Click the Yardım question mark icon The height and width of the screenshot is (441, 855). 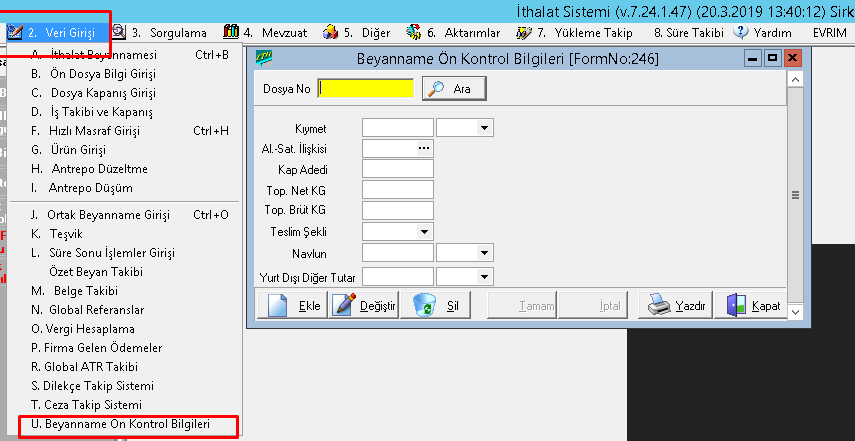(741, 33)
